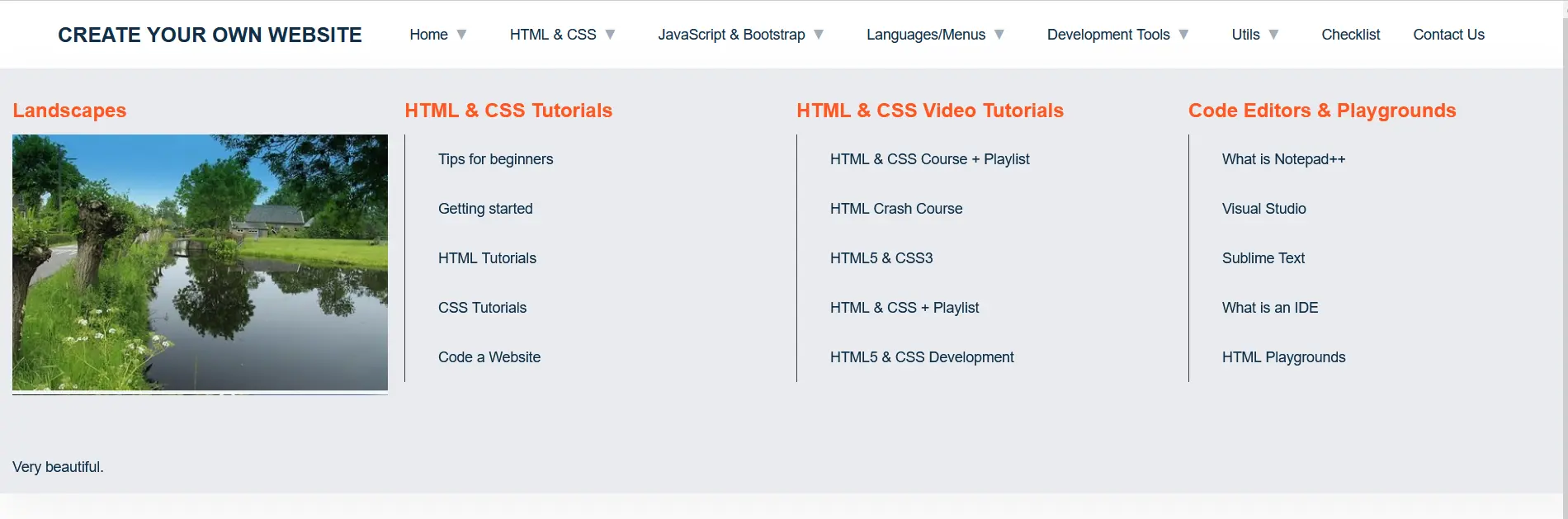
Task: Click the Very beautiful caption text
Action: (58, 467)
